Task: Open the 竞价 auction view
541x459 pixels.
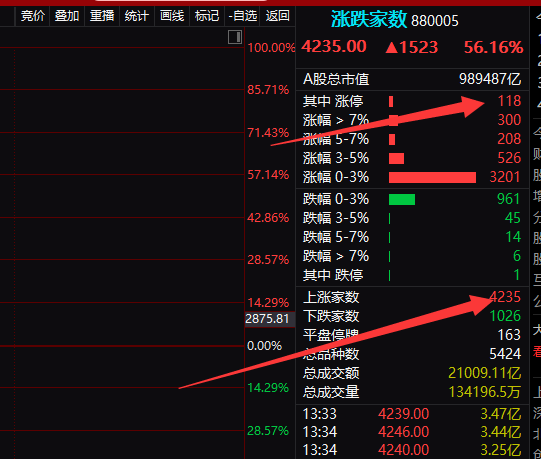Action: 32,16
